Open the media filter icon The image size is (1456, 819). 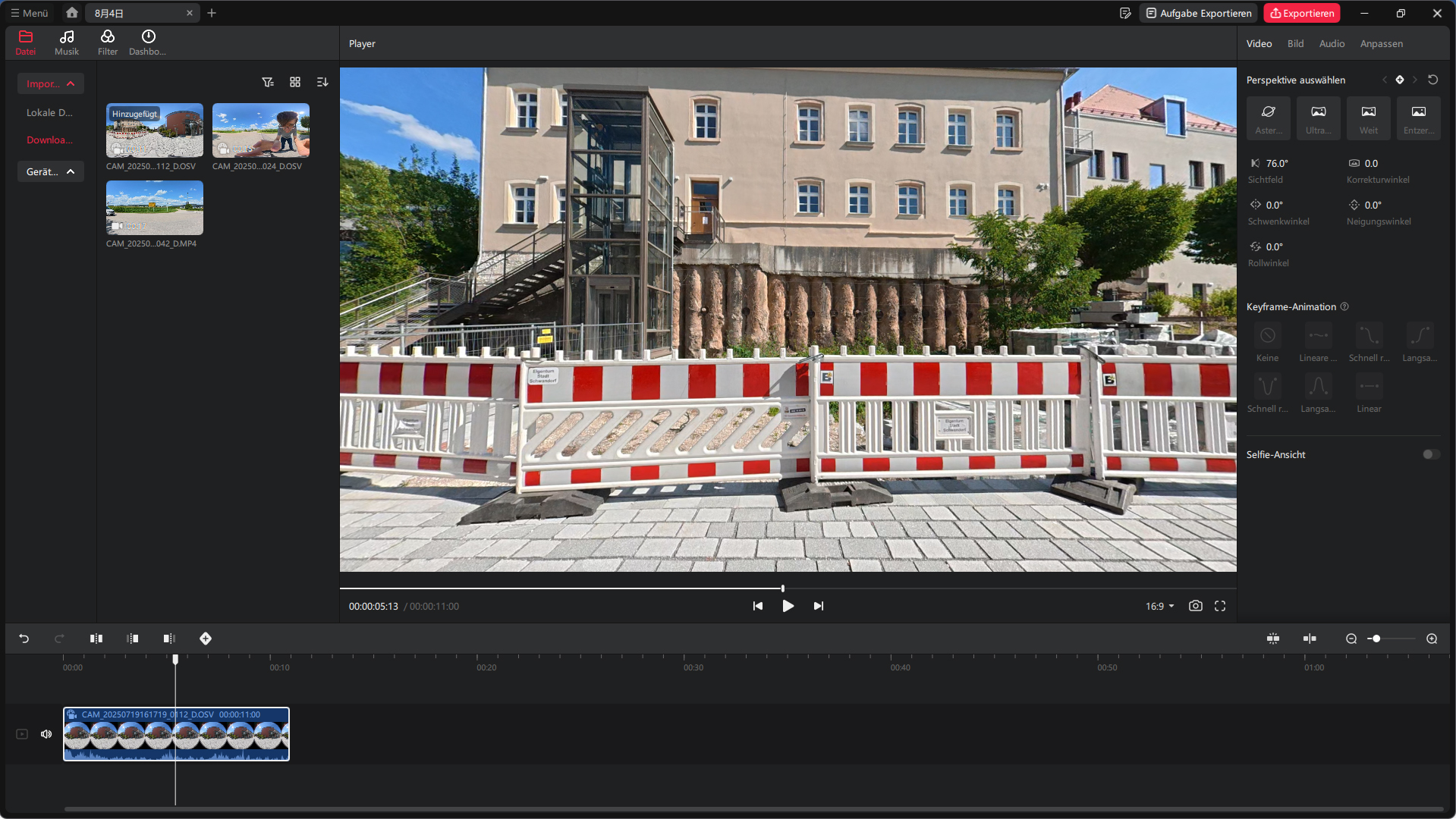[268, 82]
